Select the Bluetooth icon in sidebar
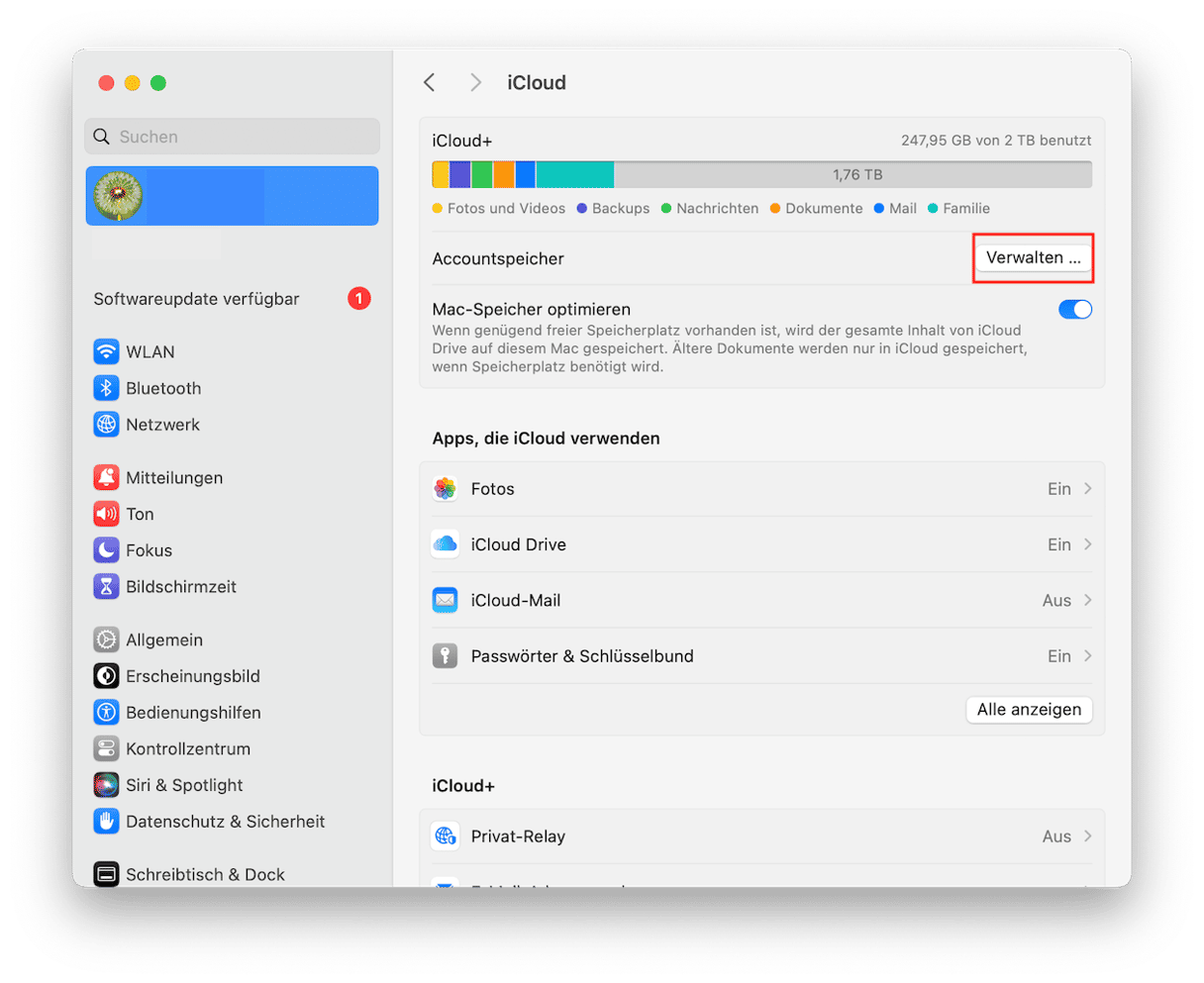 pyautogui.click(x=106, y=388)
